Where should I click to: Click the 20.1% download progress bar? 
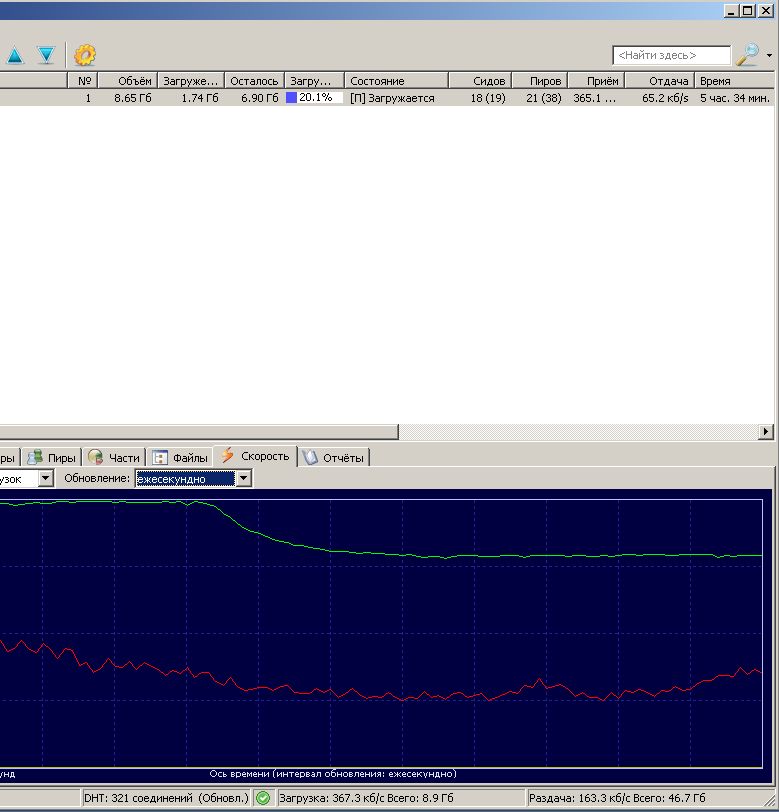click(x=314, y=98)
